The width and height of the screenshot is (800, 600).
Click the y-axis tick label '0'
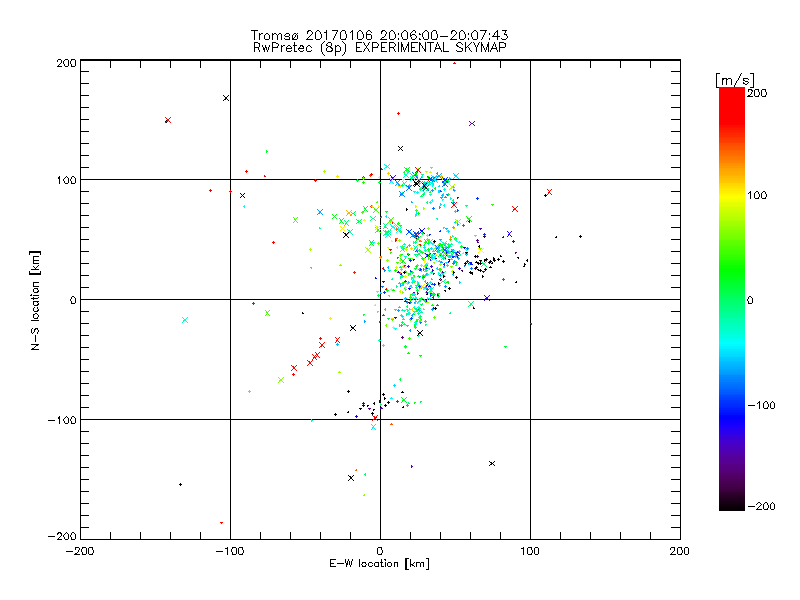click(73, 300)
